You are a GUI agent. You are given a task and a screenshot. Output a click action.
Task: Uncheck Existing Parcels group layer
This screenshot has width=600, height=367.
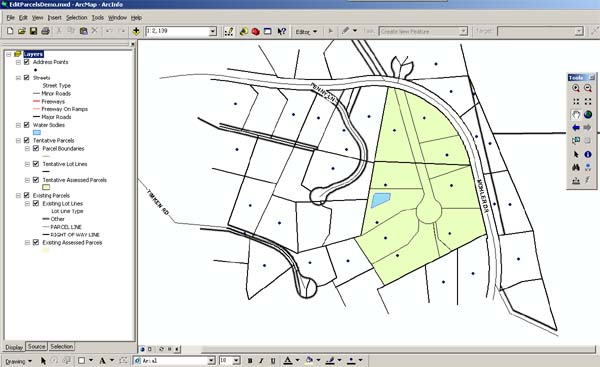[x=27, y=195]
